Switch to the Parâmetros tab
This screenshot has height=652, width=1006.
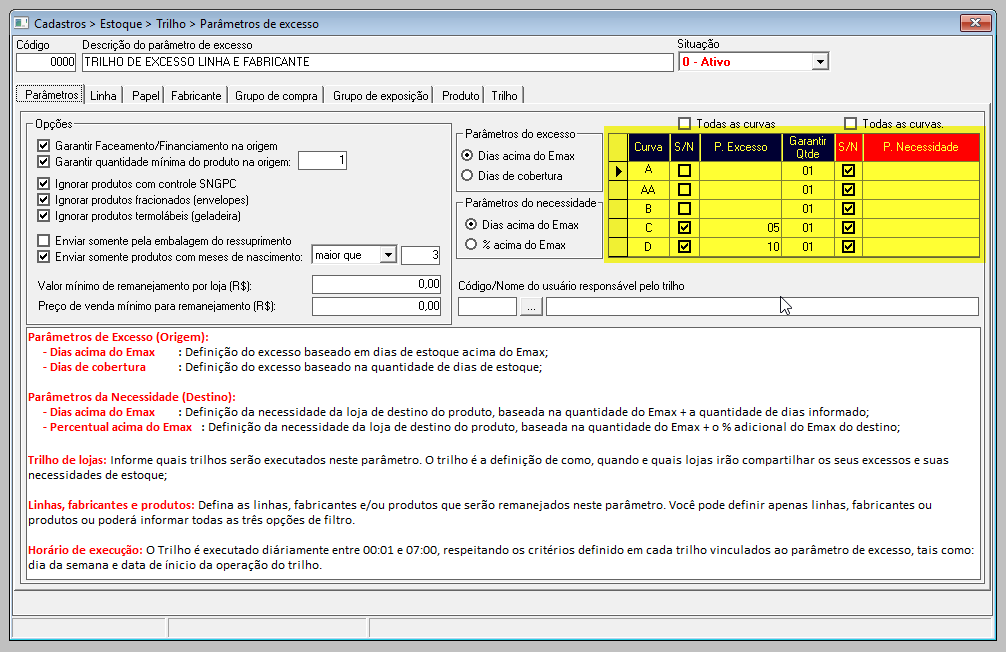(50, 95)
